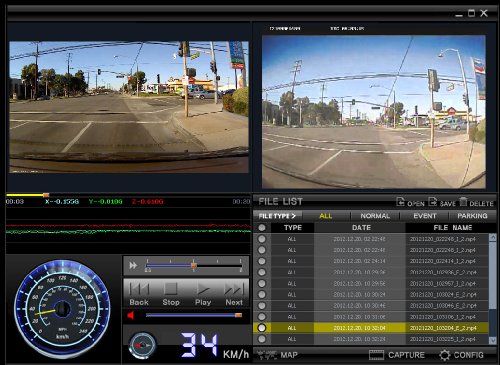Viewport: 500px width, 365px height.
Task: Select the radio for file 20121220_103106
Action: tap(262, 317)
